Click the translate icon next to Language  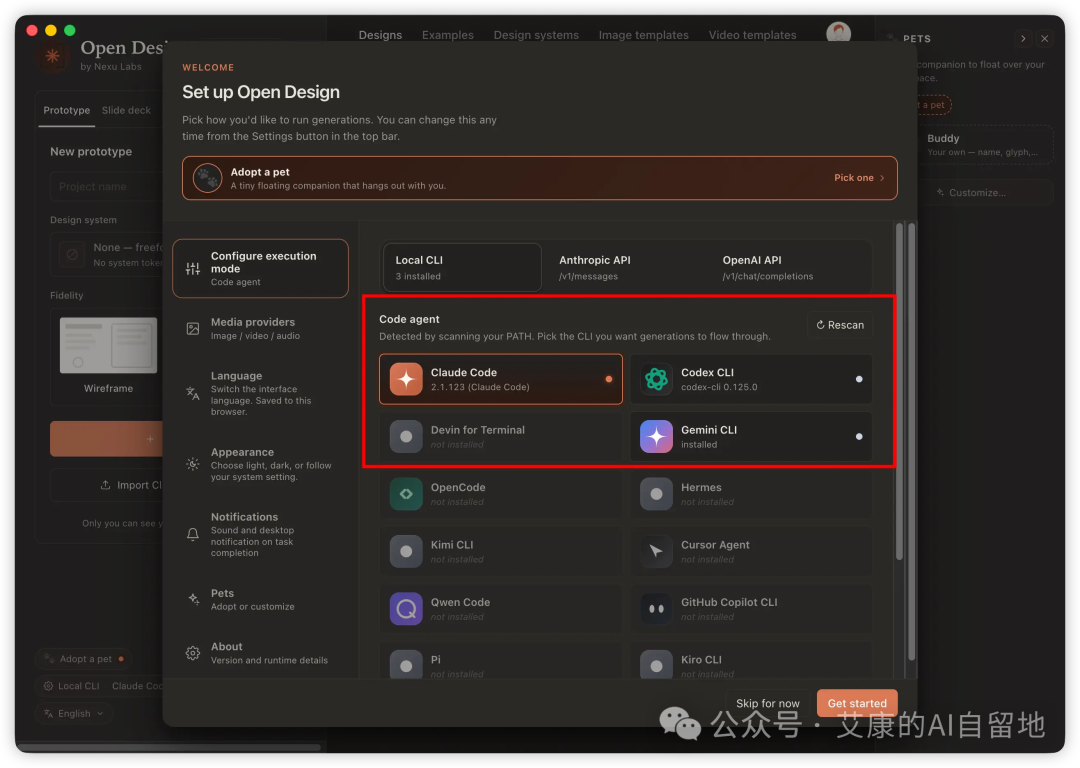[x=193, y=393]
